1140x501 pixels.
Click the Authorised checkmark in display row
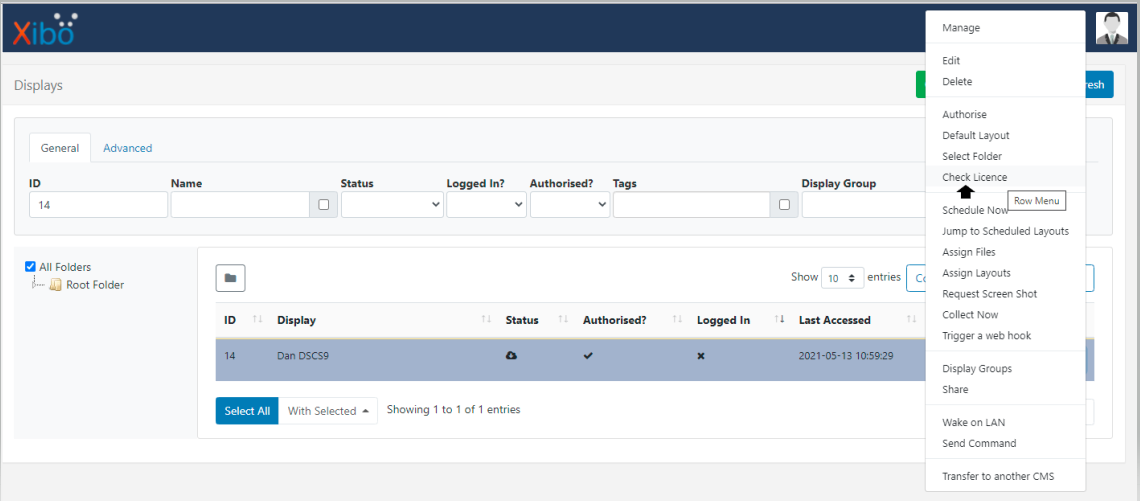click(588, 356)
